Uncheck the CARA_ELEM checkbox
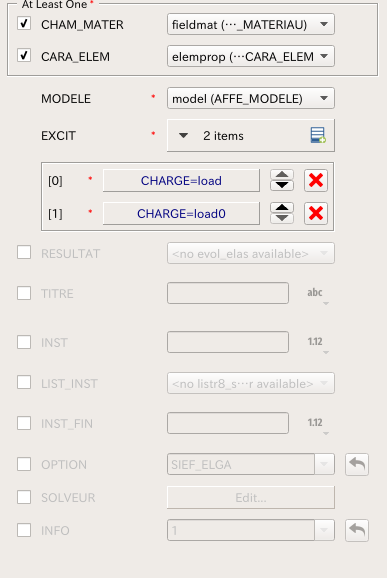 point(24,56)
